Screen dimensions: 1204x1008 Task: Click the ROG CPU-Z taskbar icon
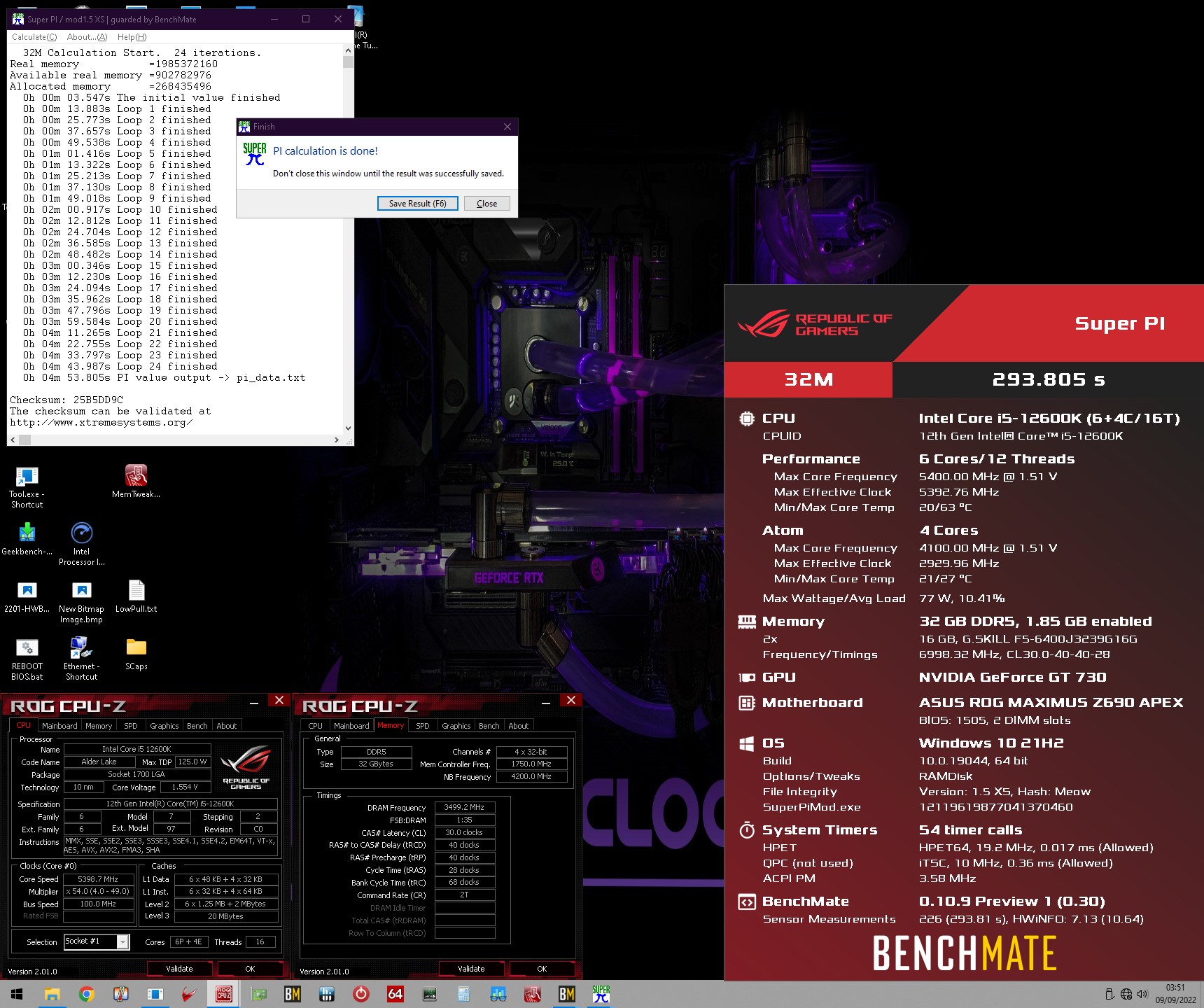224,994
